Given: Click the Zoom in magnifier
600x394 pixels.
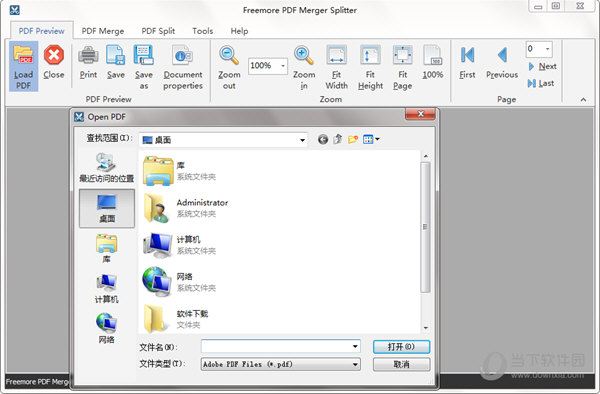Looking at the screenshot, I should (304, 67).
